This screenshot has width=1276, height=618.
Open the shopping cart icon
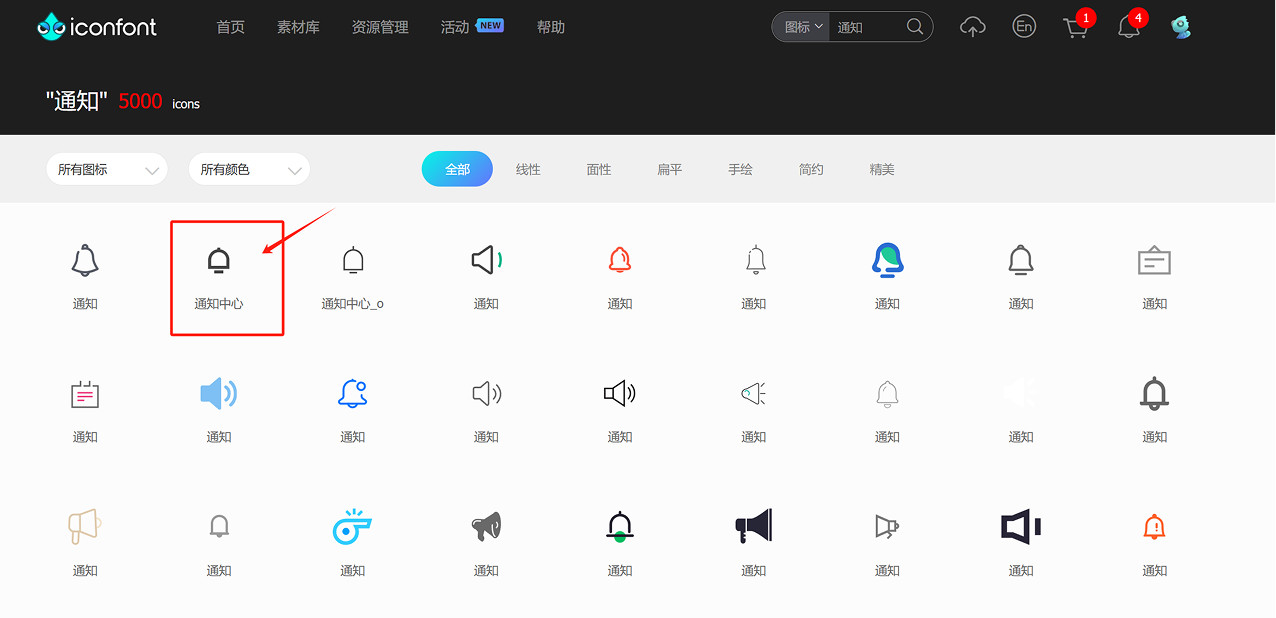coord(1076,28)
